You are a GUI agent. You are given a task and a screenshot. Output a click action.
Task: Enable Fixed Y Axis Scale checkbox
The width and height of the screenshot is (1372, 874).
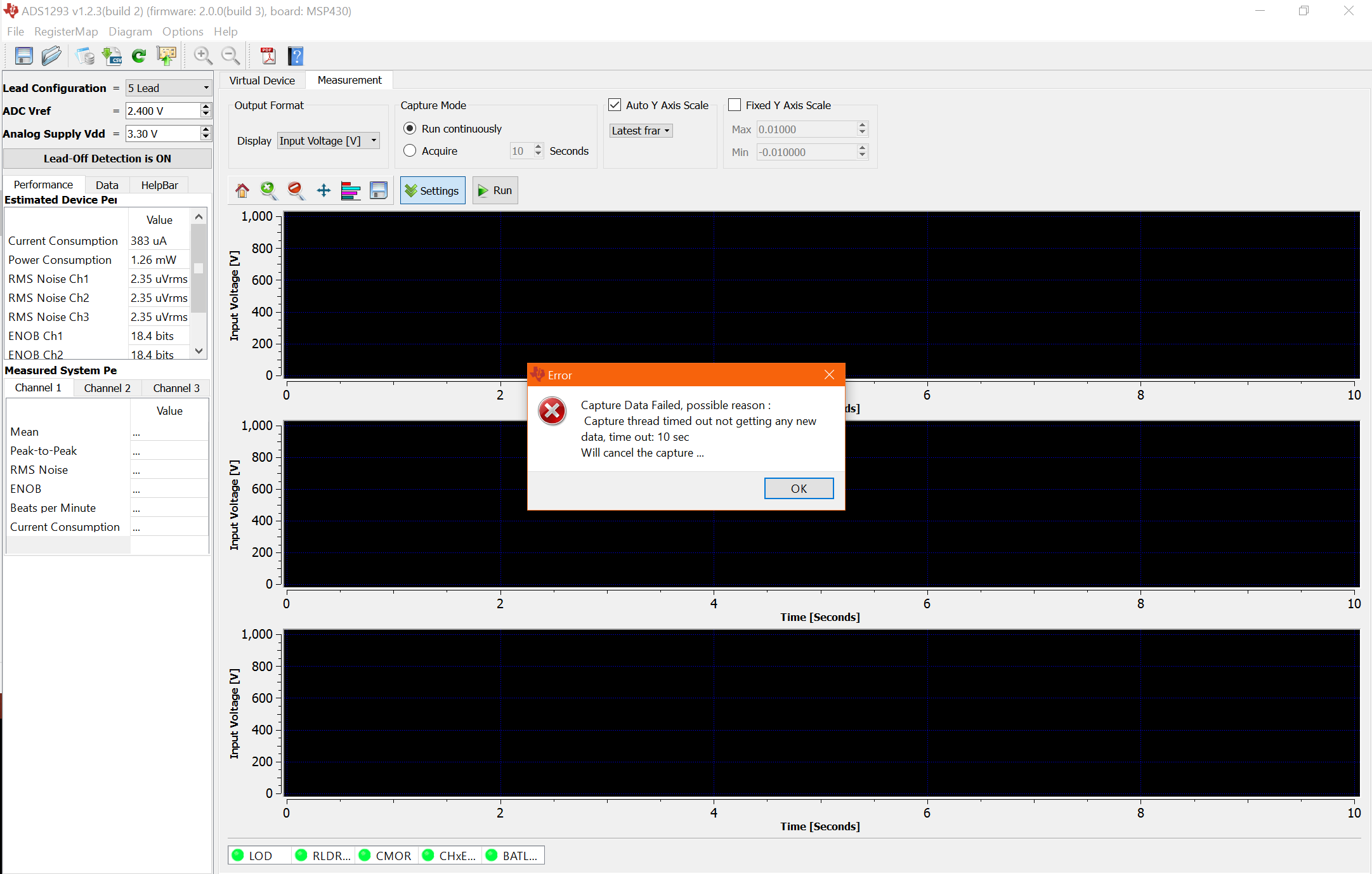735,105
